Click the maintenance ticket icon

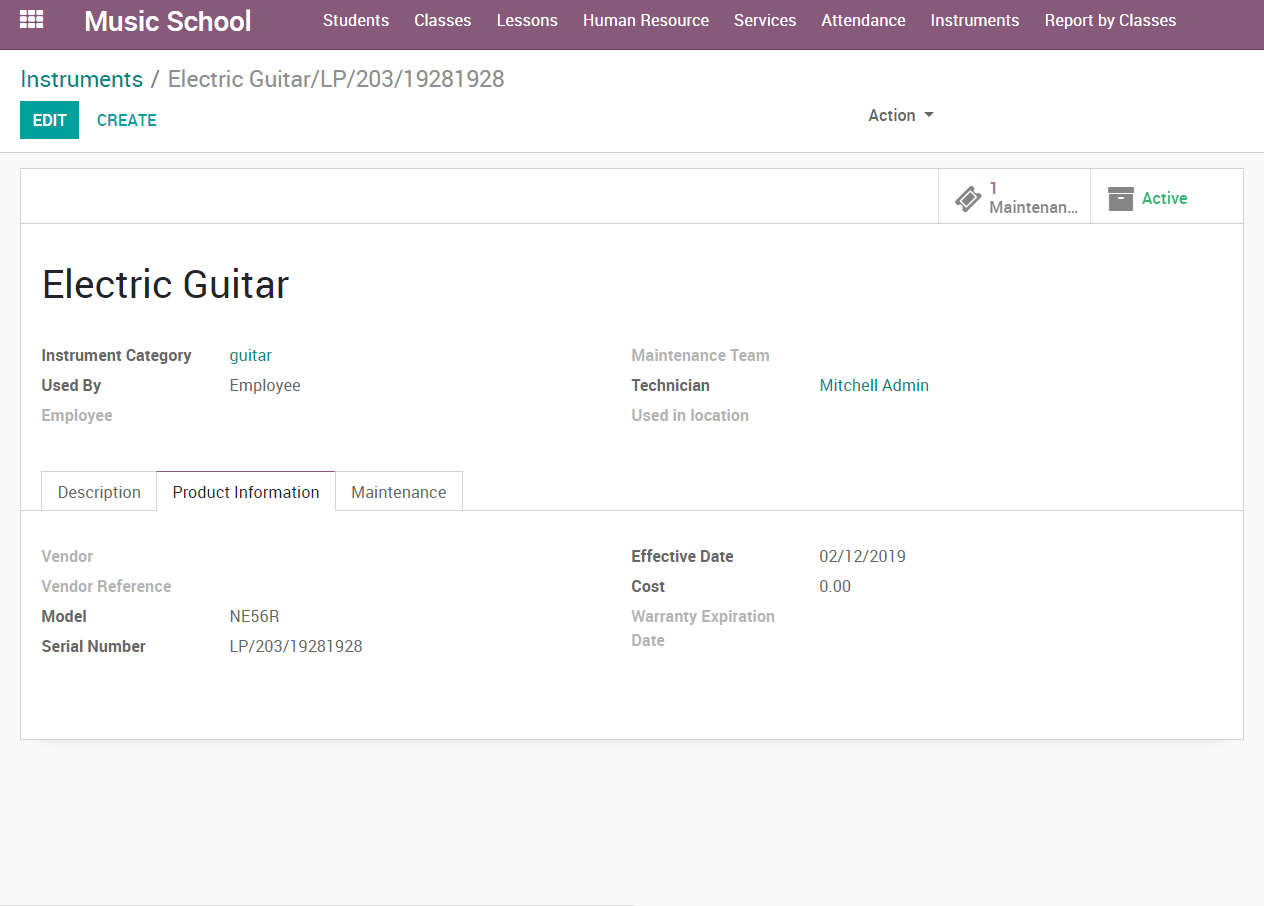click(x=967, y=198)
